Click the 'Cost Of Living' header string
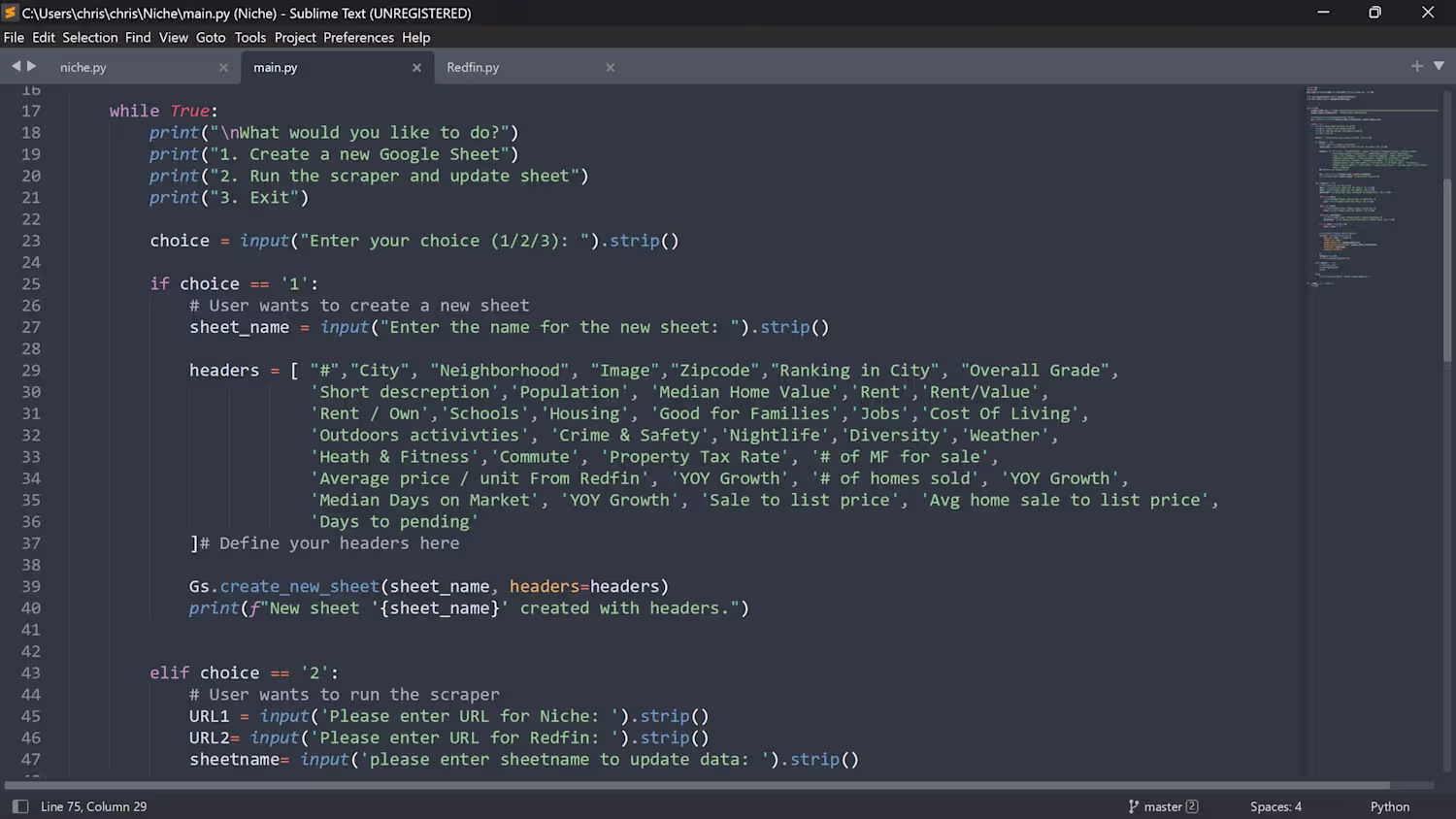1456x819 pixels. click(999, 413)
